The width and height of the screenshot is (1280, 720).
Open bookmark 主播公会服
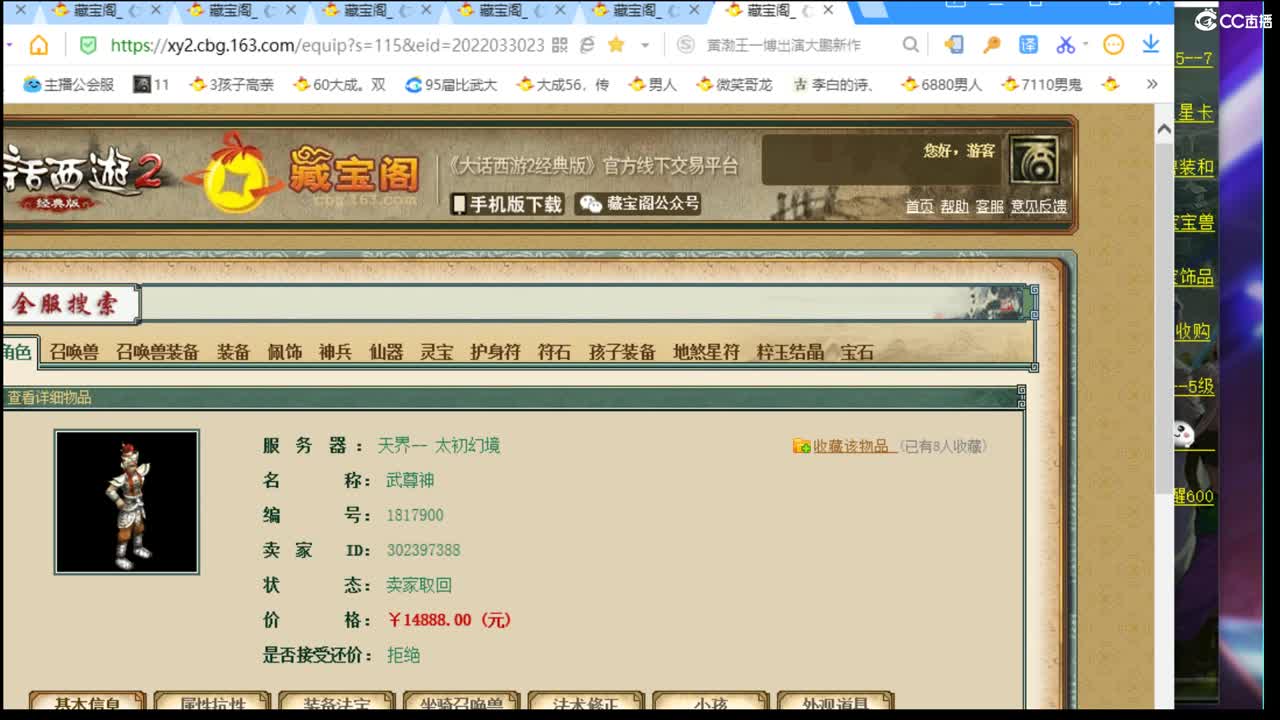tap(69, 85)
